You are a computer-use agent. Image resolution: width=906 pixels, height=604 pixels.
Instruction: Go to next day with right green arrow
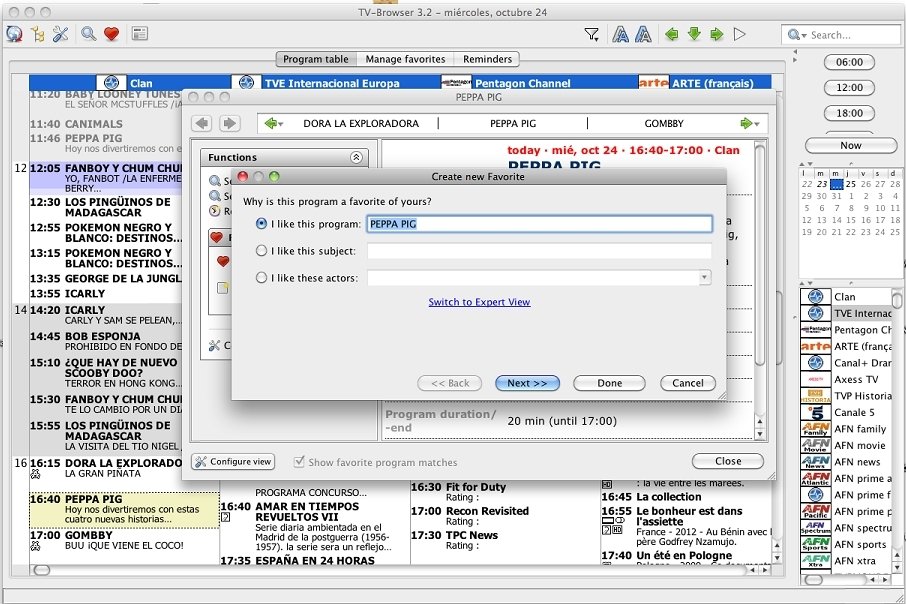(x=716, y=35)
